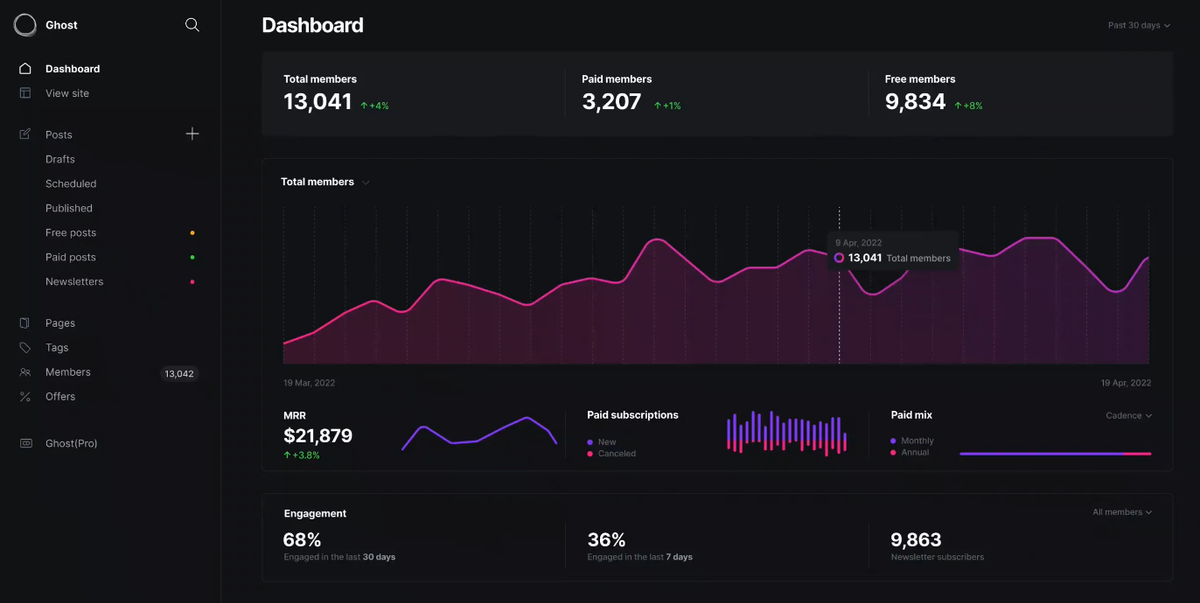Open the Published posts list

69,208
